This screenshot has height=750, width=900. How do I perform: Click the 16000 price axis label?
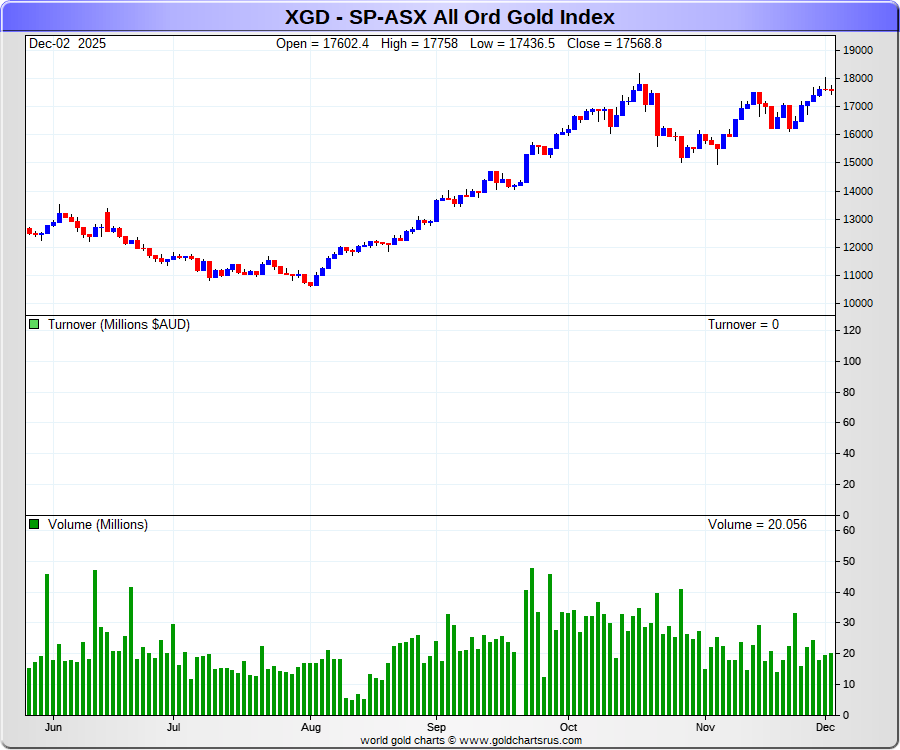(x=858, y=134)
